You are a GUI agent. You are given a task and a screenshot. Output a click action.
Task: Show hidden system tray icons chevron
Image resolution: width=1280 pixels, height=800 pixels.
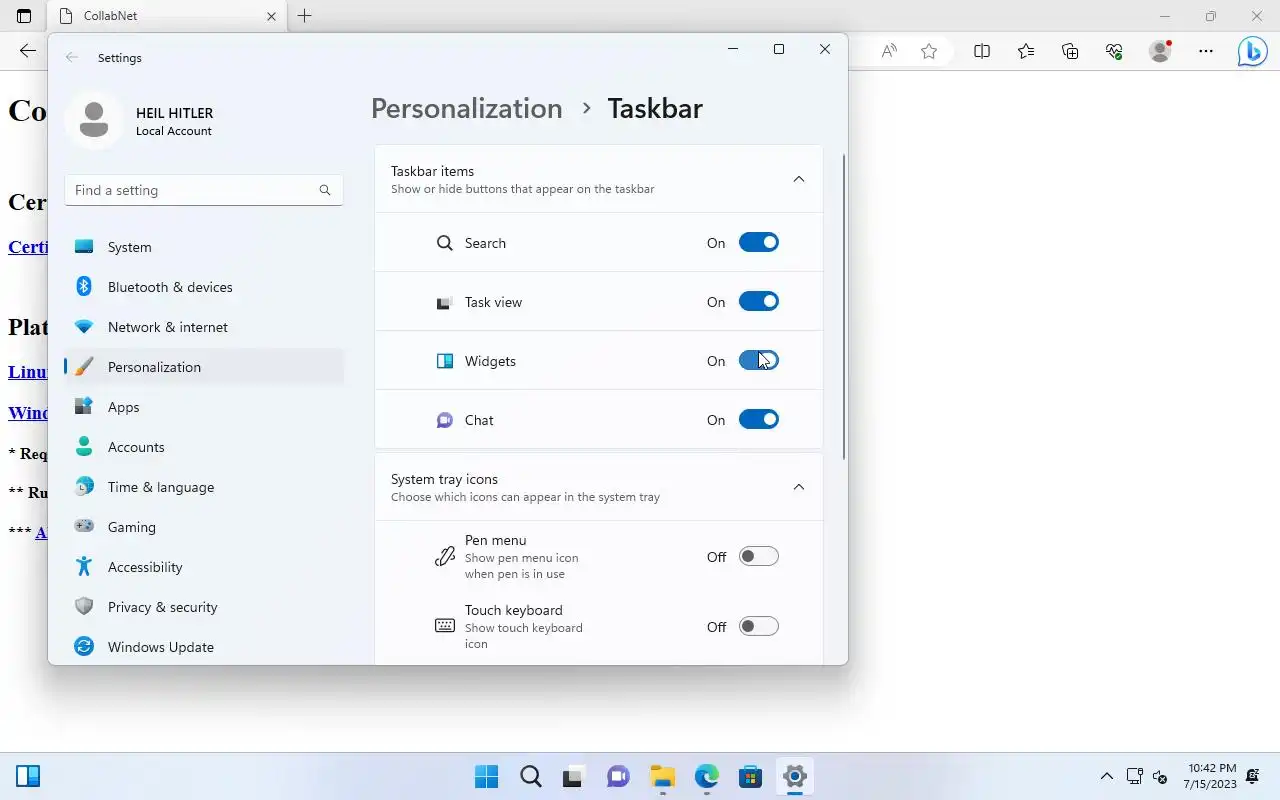pyautogui.click(x=1107, y=776)
